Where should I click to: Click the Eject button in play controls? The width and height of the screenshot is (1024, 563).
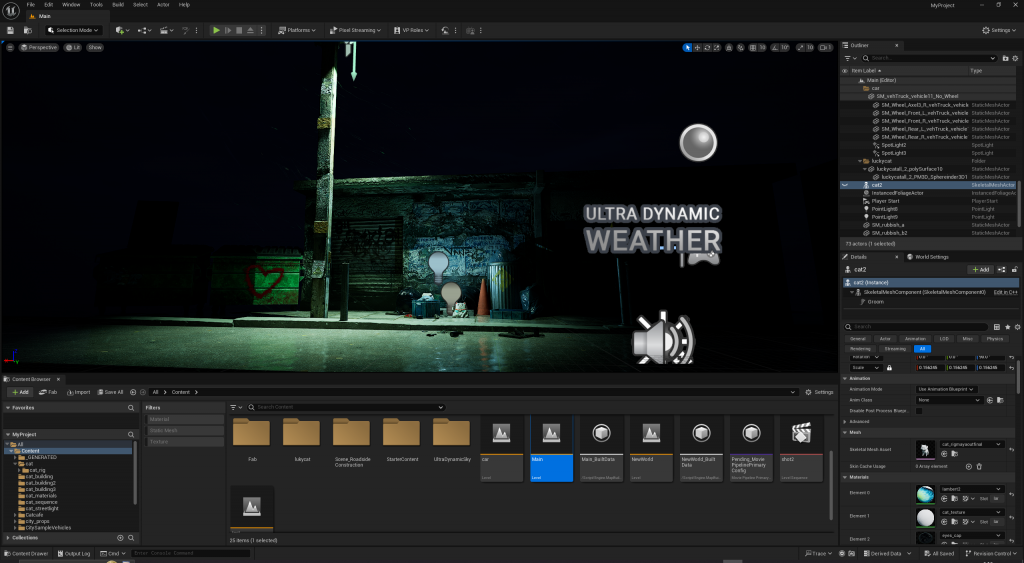coord(250,30)
